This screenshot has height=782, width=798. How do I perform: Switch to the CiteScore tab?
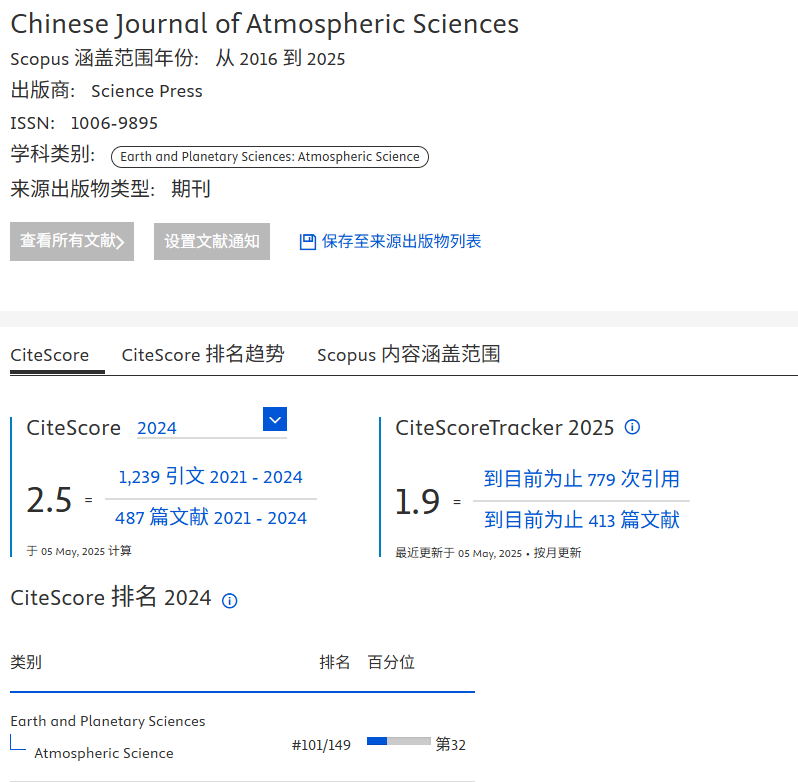(49, 355)
